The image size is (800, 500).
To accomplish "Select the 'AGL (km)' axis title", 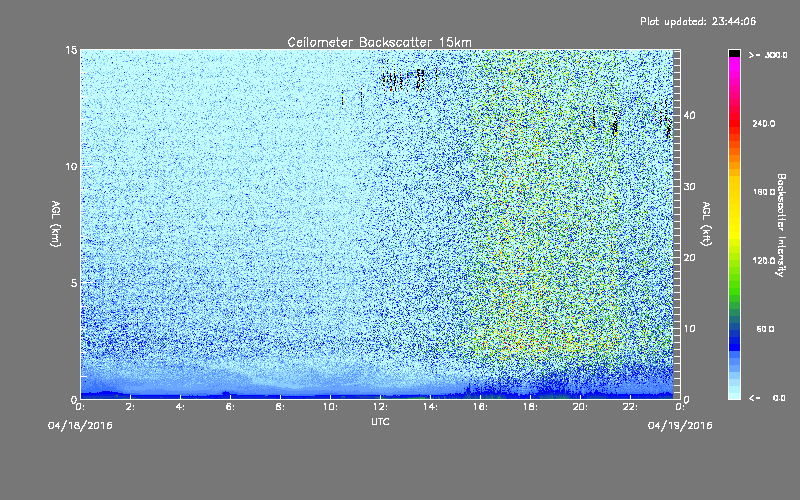I will [x=56, y=223].
